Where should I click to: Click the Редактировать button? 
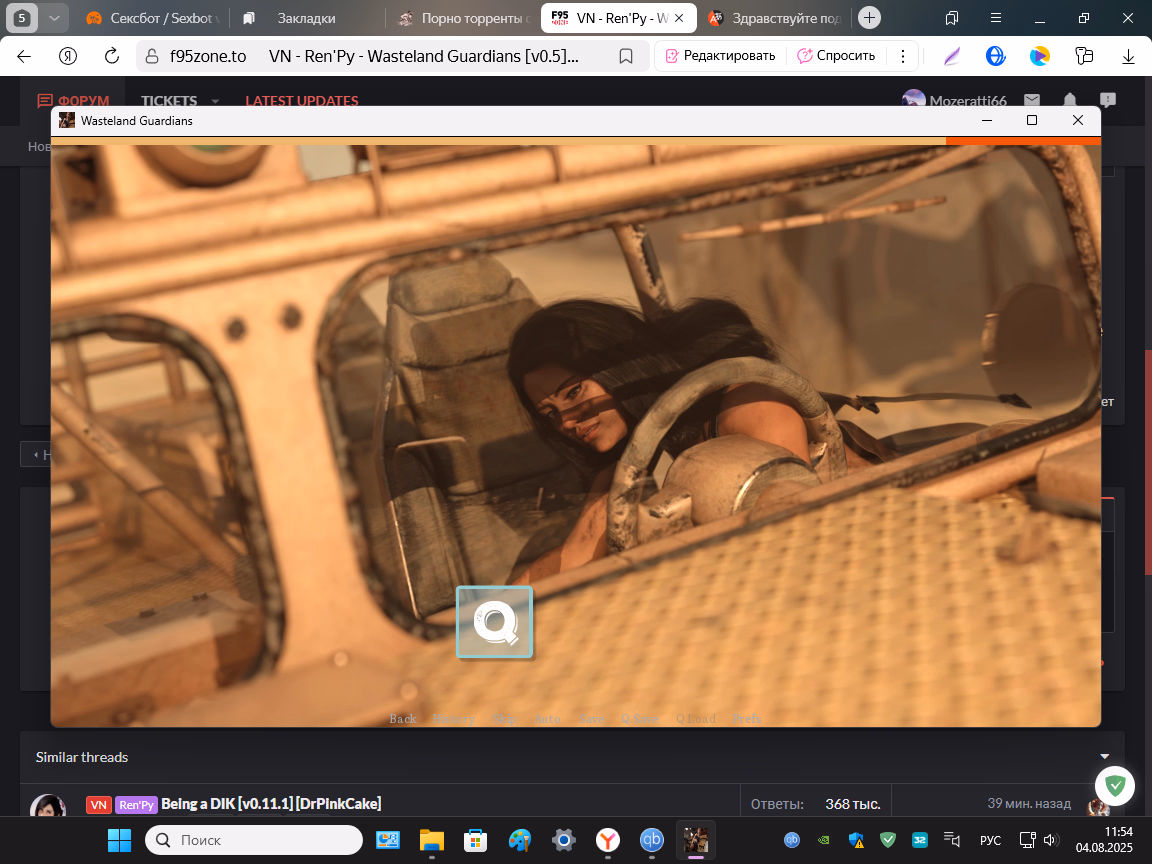pos(720,56)
